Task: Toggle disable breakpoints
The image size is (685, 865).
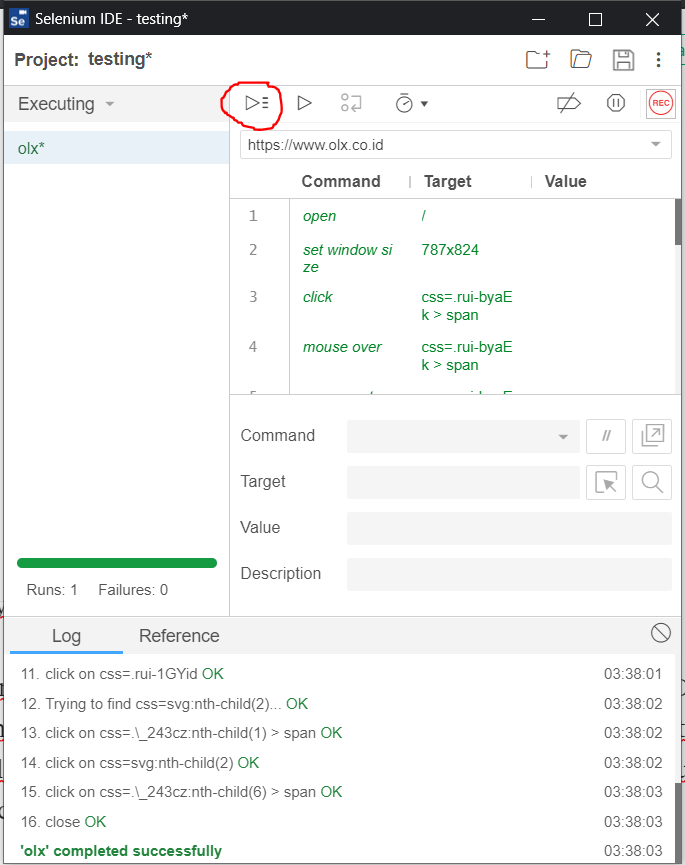Action: [568, 103]
